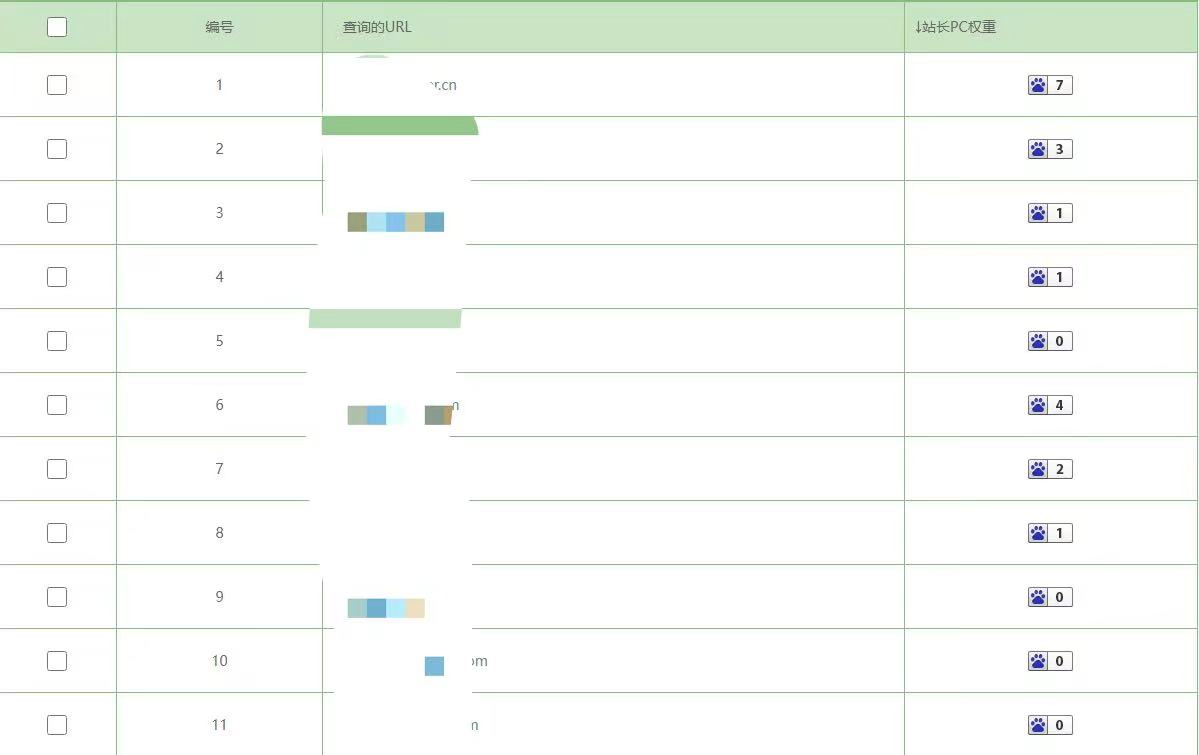1199x755 pixels.
Task: Click the paw weight badge in row 3
Action: pos(1050,213)
